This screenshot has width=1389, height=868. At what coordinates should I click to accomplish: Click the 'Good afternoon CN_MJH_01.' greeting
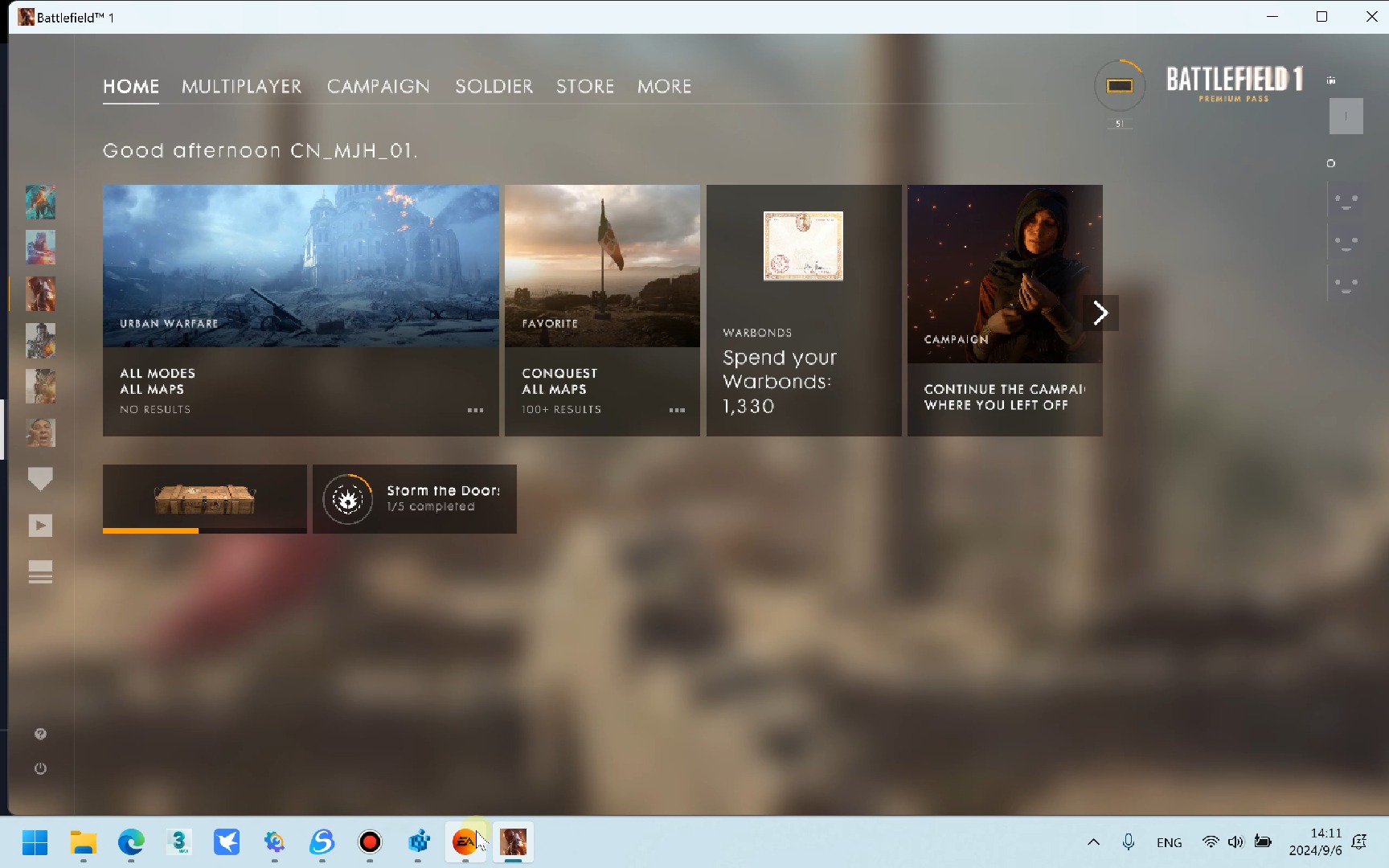(x=260, y=150)
